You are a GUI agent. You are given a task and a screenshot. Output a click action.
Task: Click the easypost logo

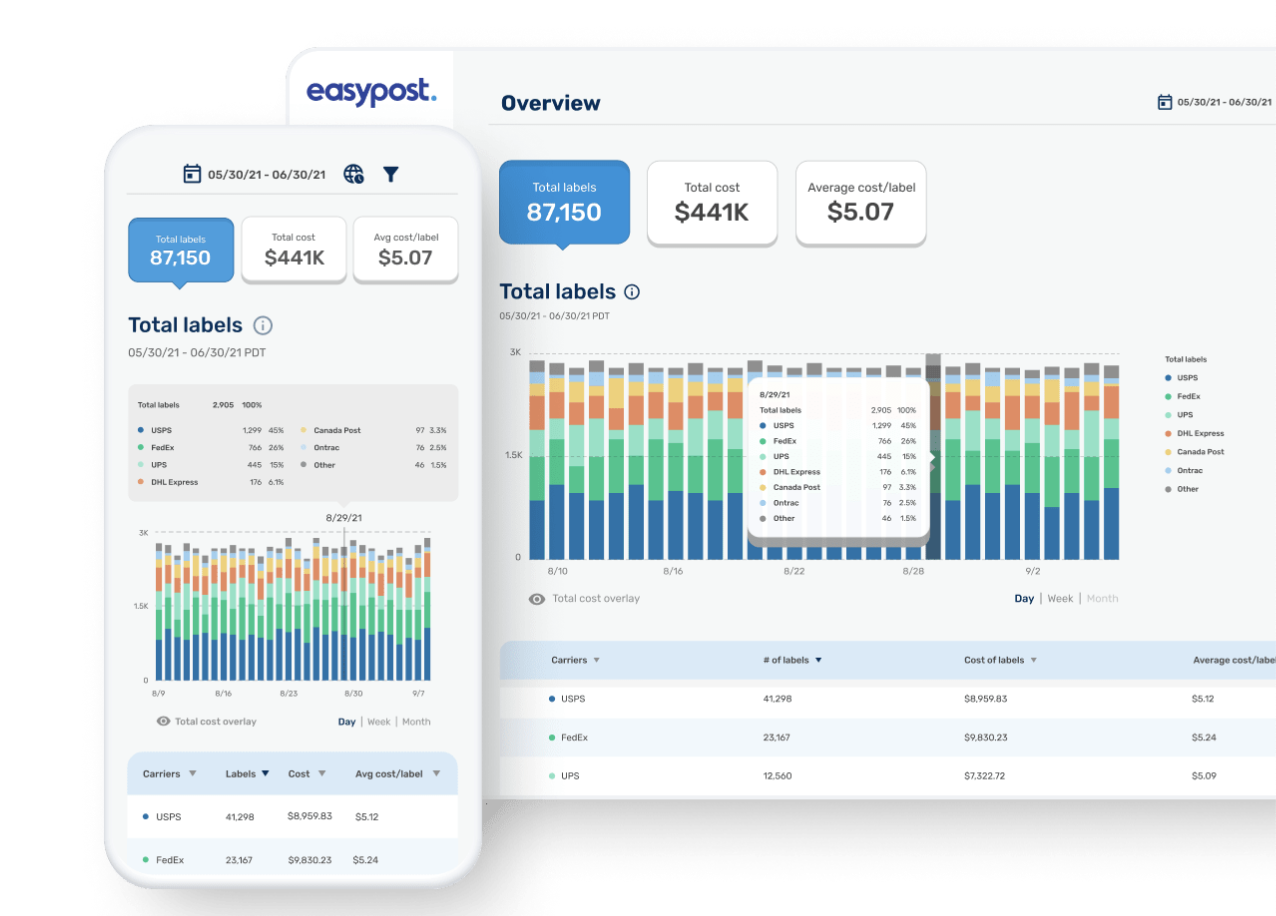click(x=371, y=91)
